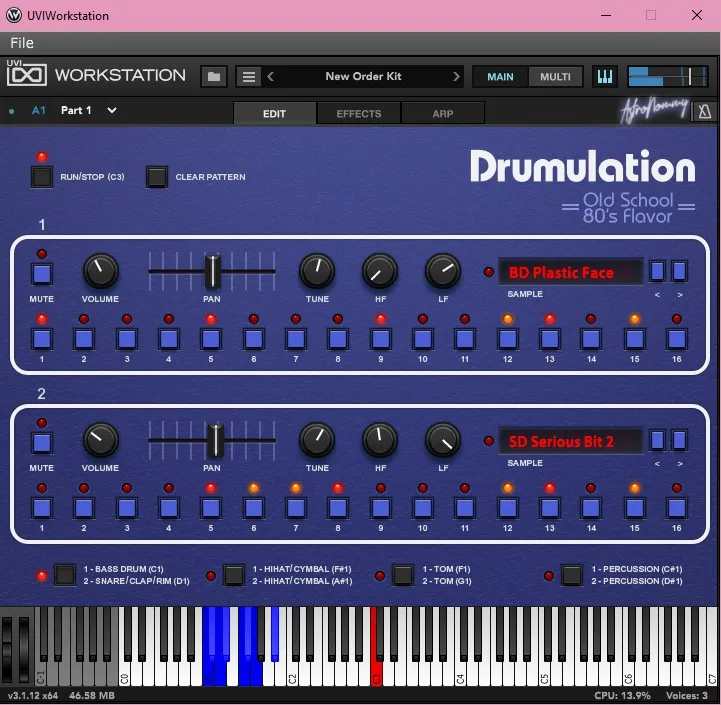Click the CPU: 13.9% status readout
Image resolution: width=721 pixels, height=705 pixels.
622,695
